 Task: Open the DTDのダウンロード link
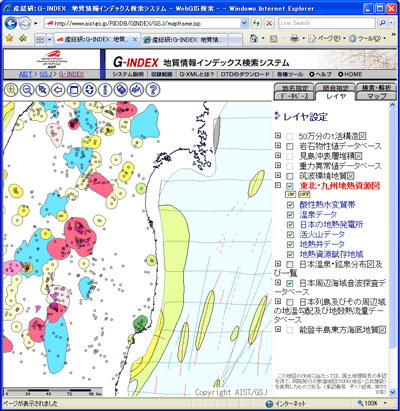pos(245,74)
